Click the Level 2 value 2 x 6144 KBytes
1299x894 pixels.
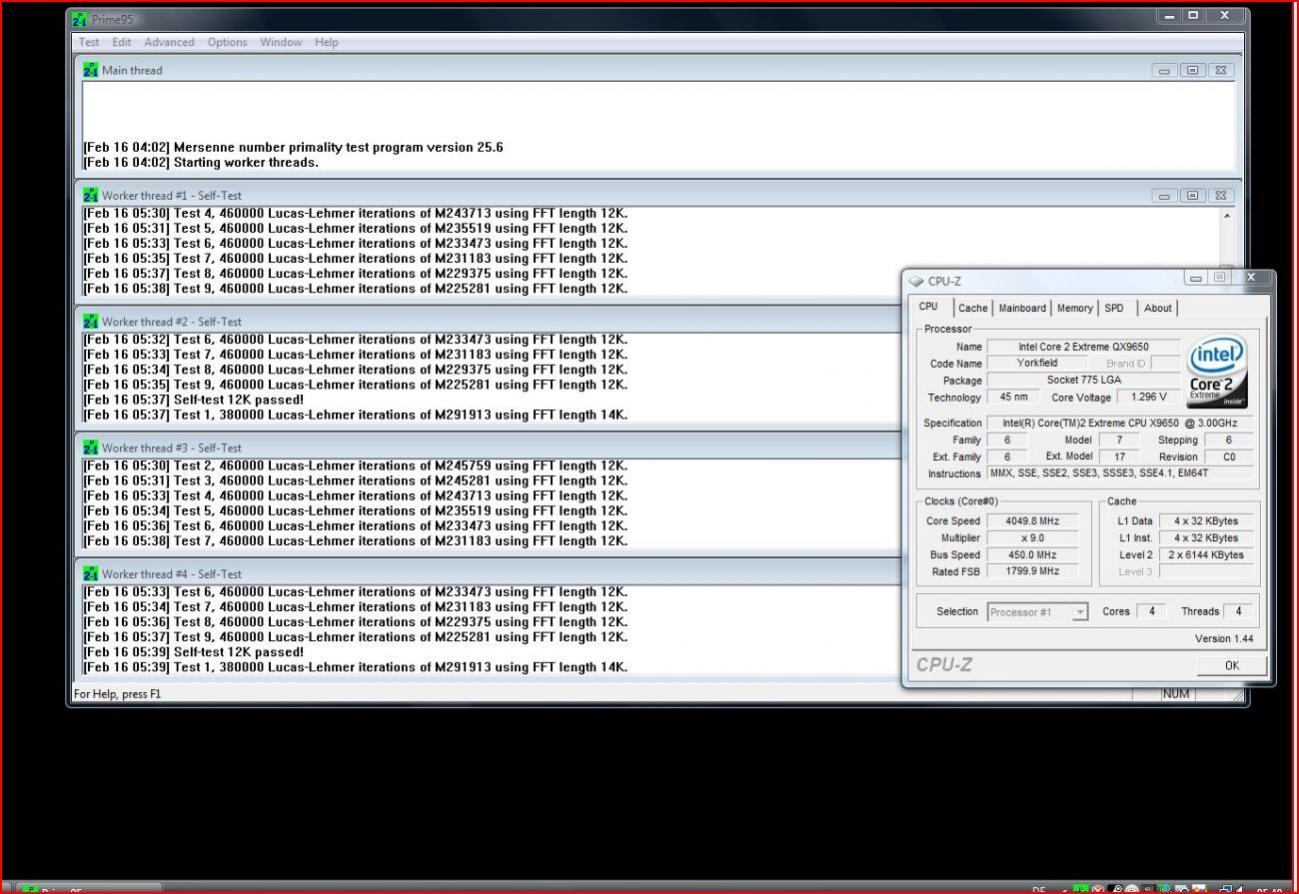pyautogui.click(x=1205, y=555)
